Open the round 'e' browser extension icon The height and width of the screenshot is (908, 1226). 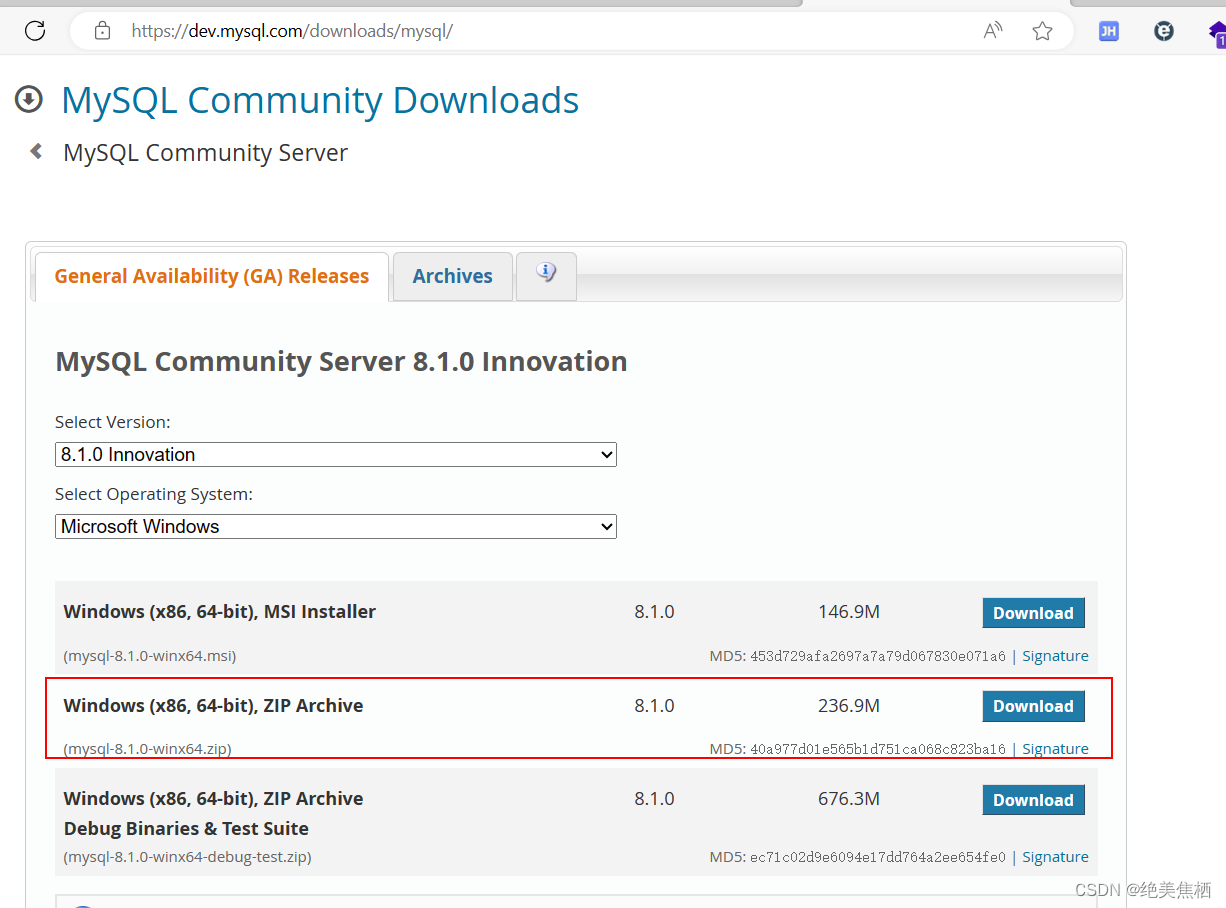1164,31
